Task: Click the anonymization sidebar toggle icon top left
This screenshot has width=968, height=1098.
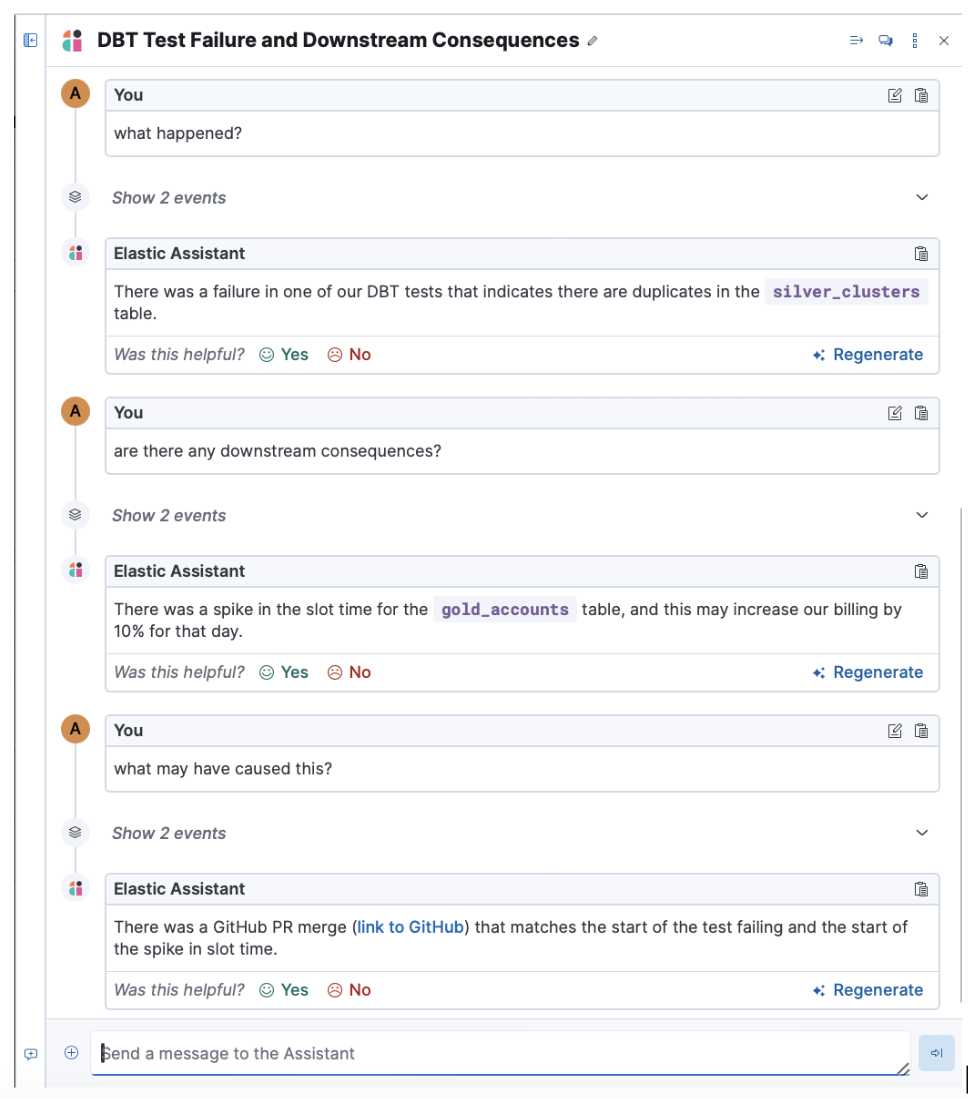Action: (x=30, y=40)
